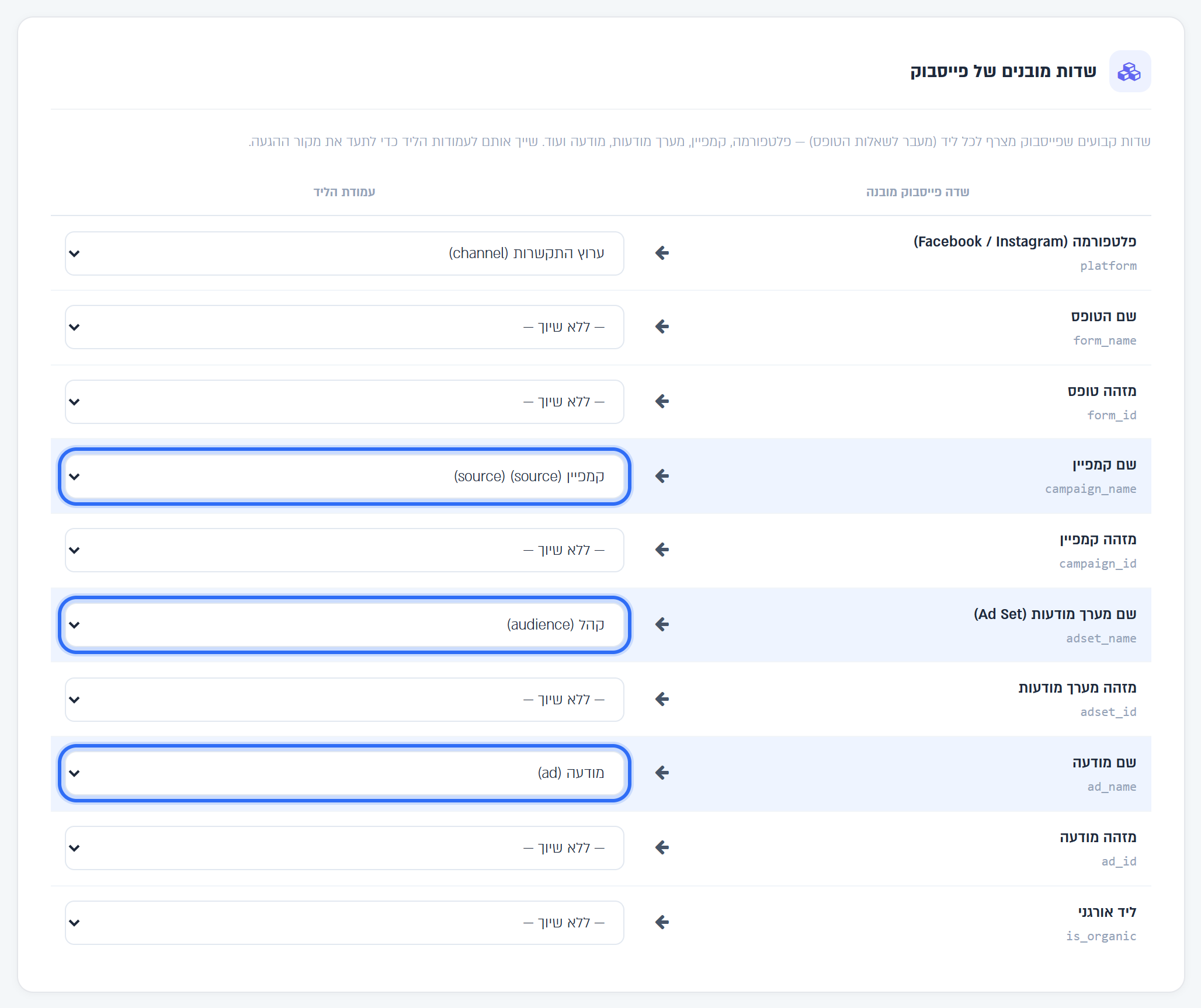
Task: Open the ad_id column mapping dropdown
Action: 345,848
